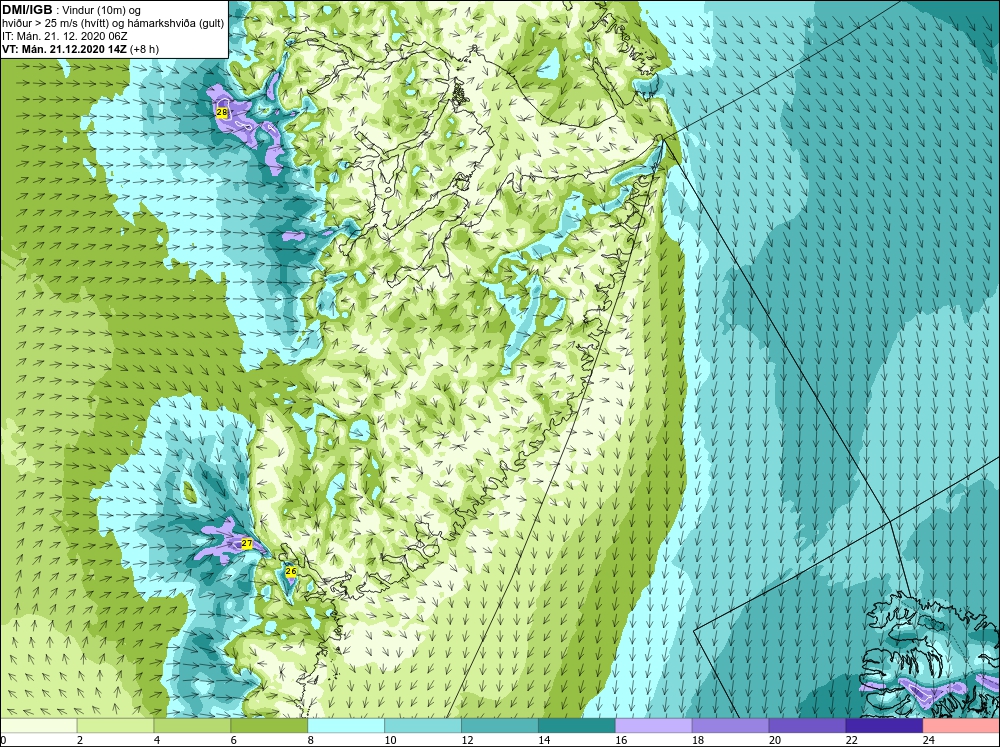This screenshot has height=747, width=1000.
Task: Click the yellow 26 gust label
Action: click(291, 572)
